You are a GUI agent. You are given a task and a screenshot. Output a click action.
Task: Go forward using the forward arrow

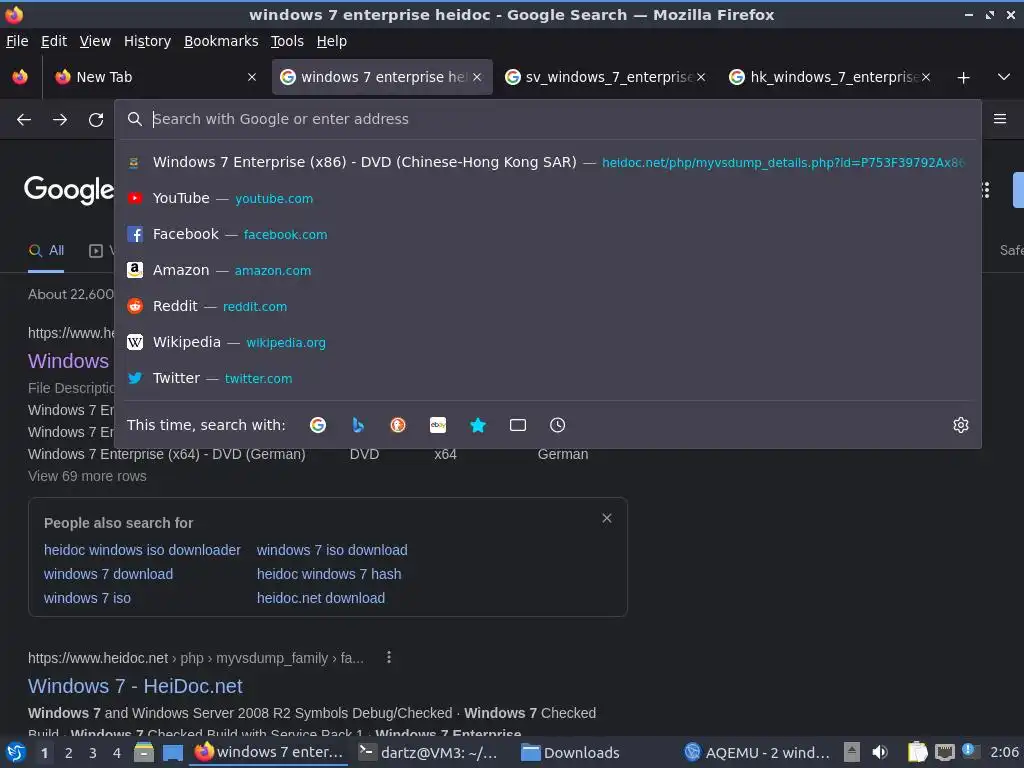[60, 120]
